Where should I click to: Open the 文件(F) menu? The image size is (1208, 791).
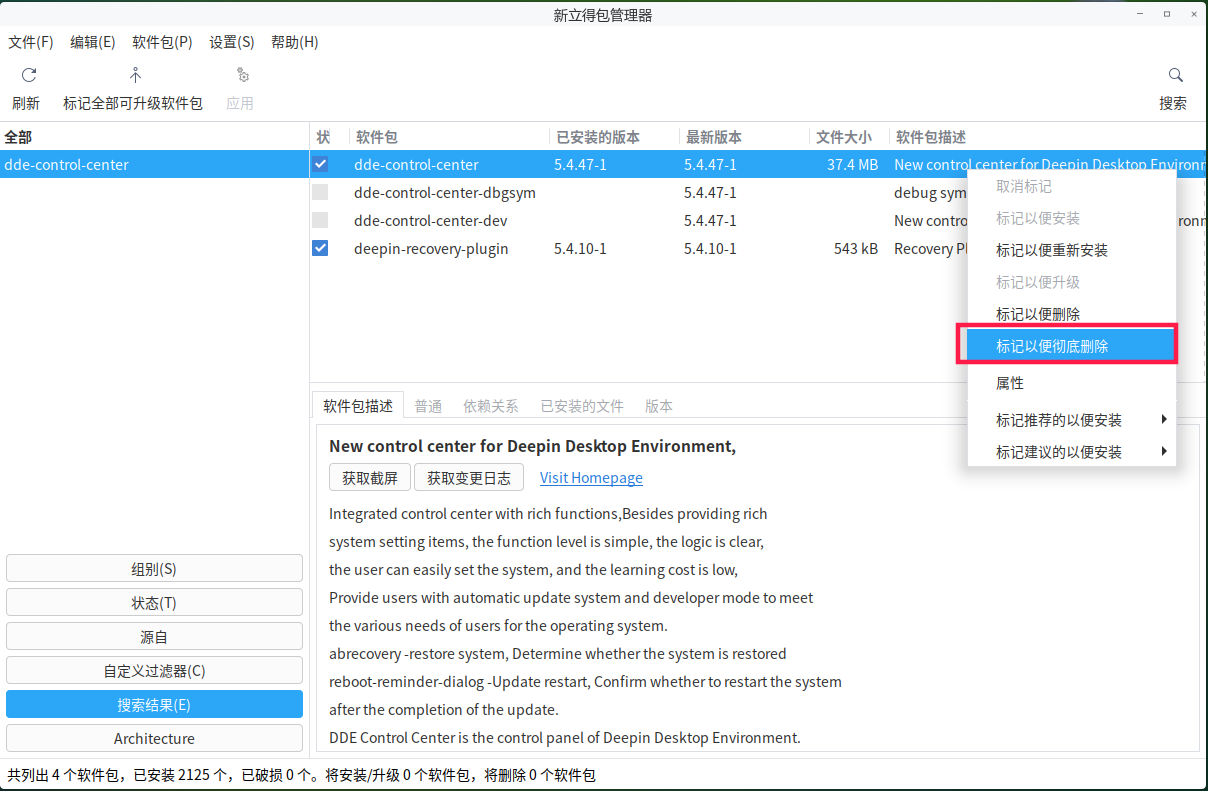click(x=31, y=42)
